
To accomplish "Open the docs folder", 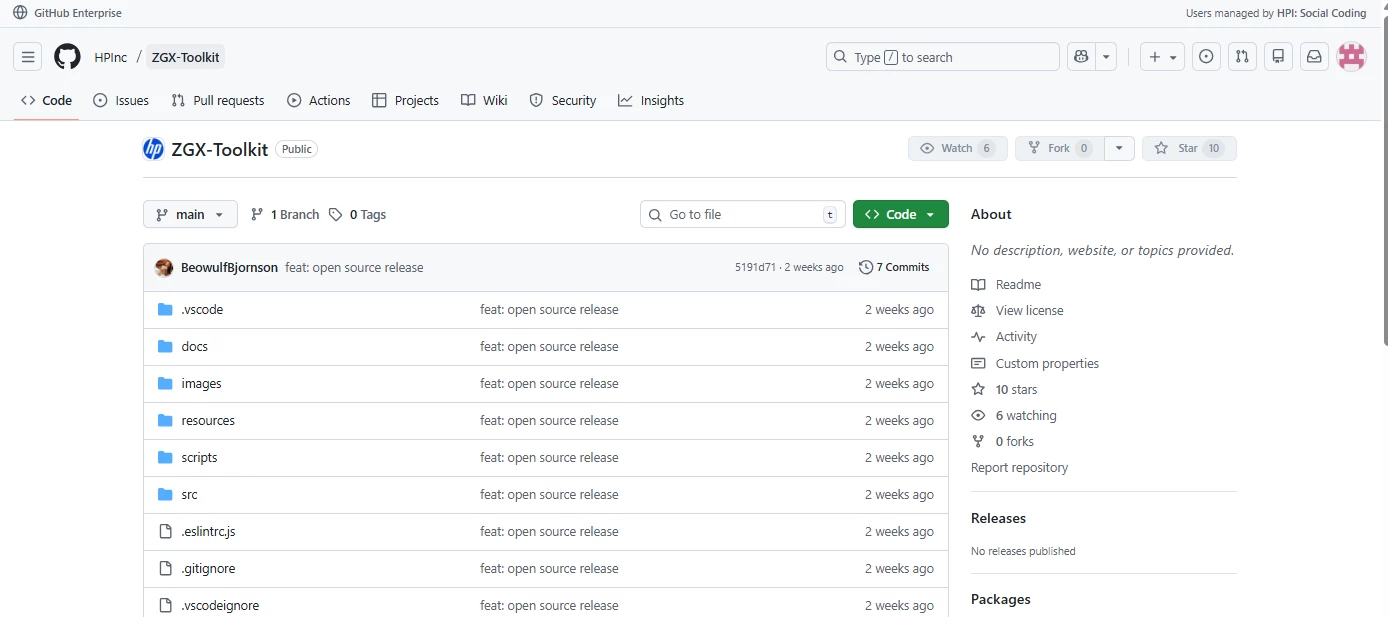I will (x=194, y=347).
